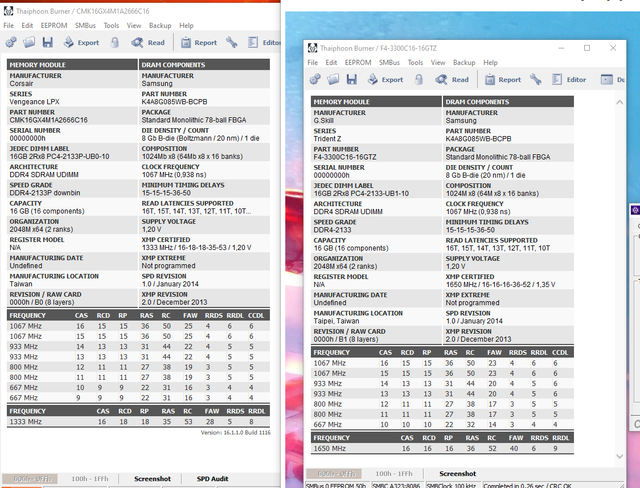Viewport: 640px width, 488px height.
Task: Click Read in Corsair window toolbar
Action: point(148,42)
